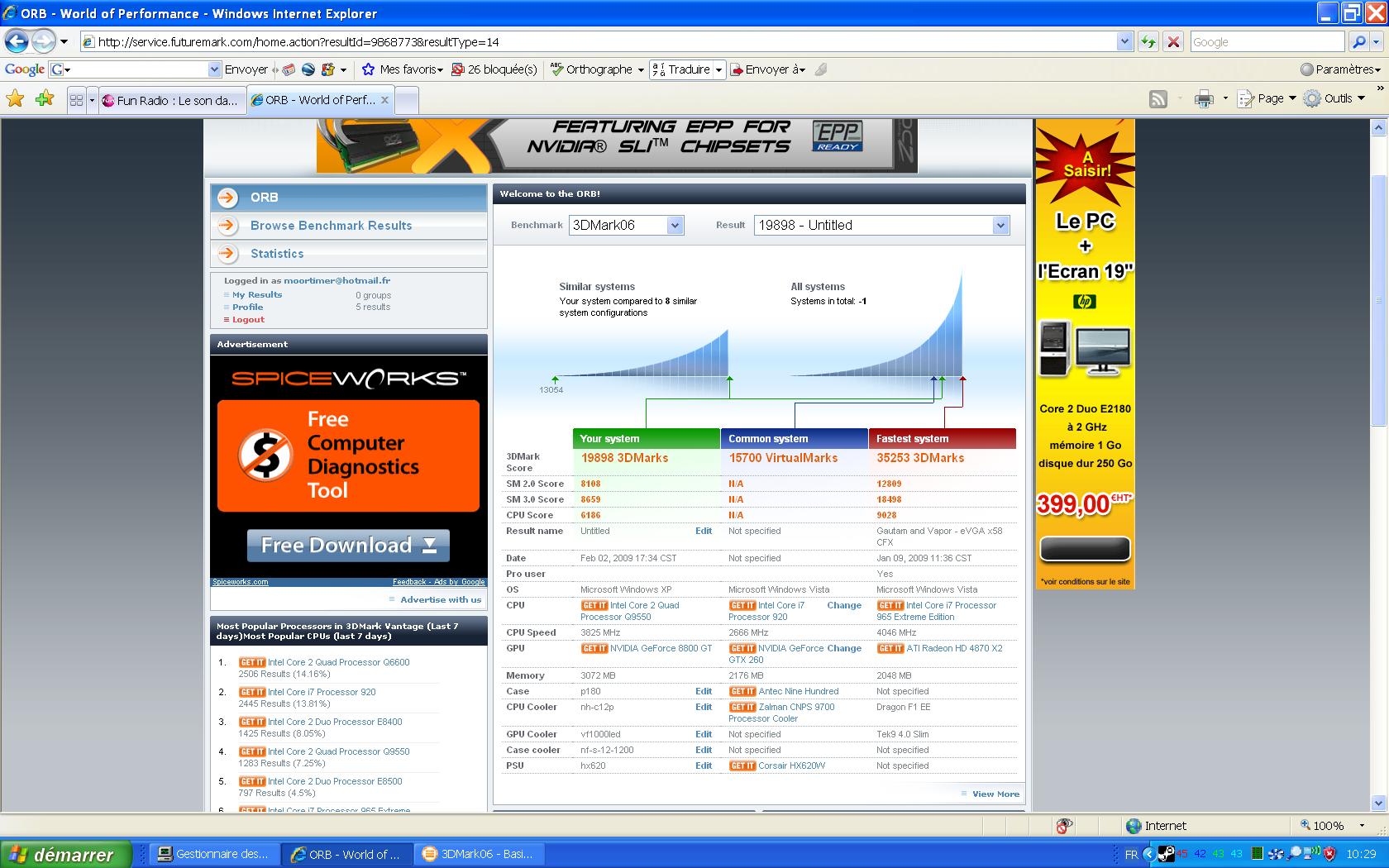
Task: Click the FR language indicator in tray
Action: point(1131,854)
